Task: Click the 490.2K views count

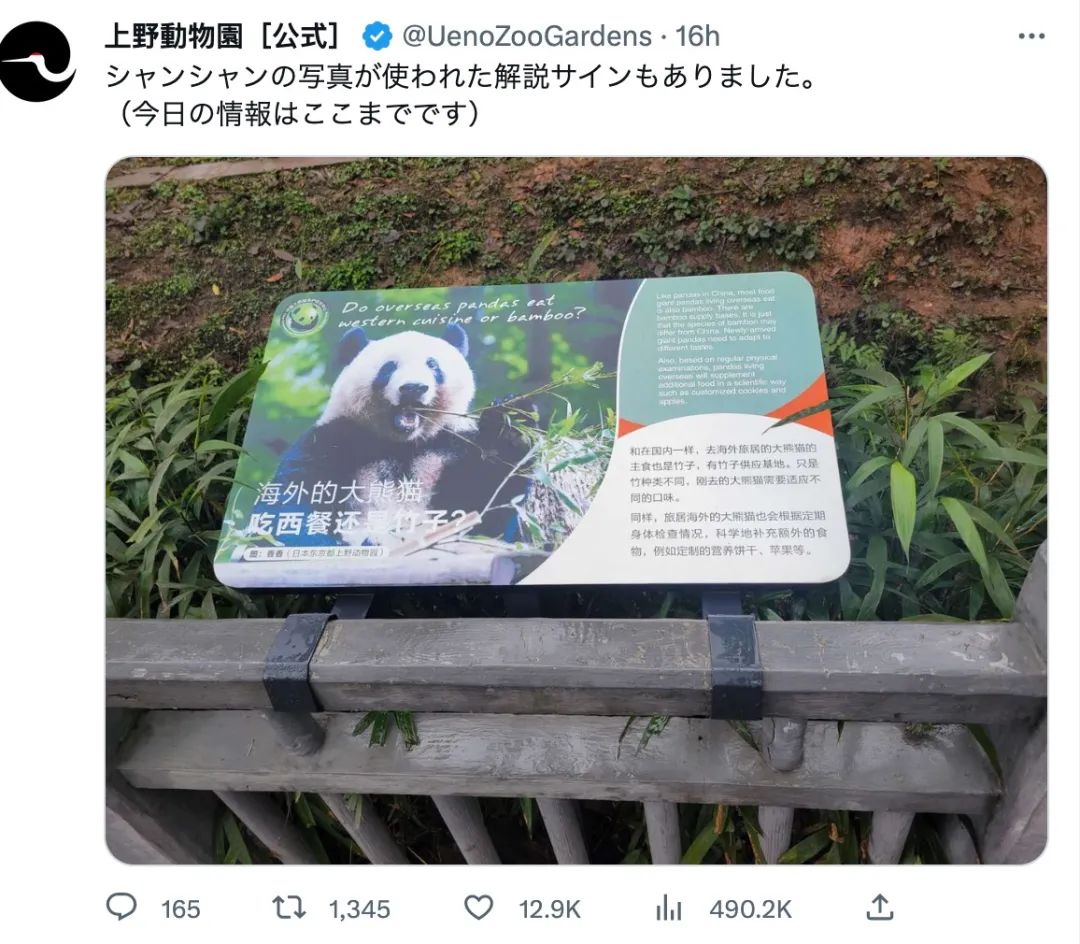Action: tap(751, 910)
